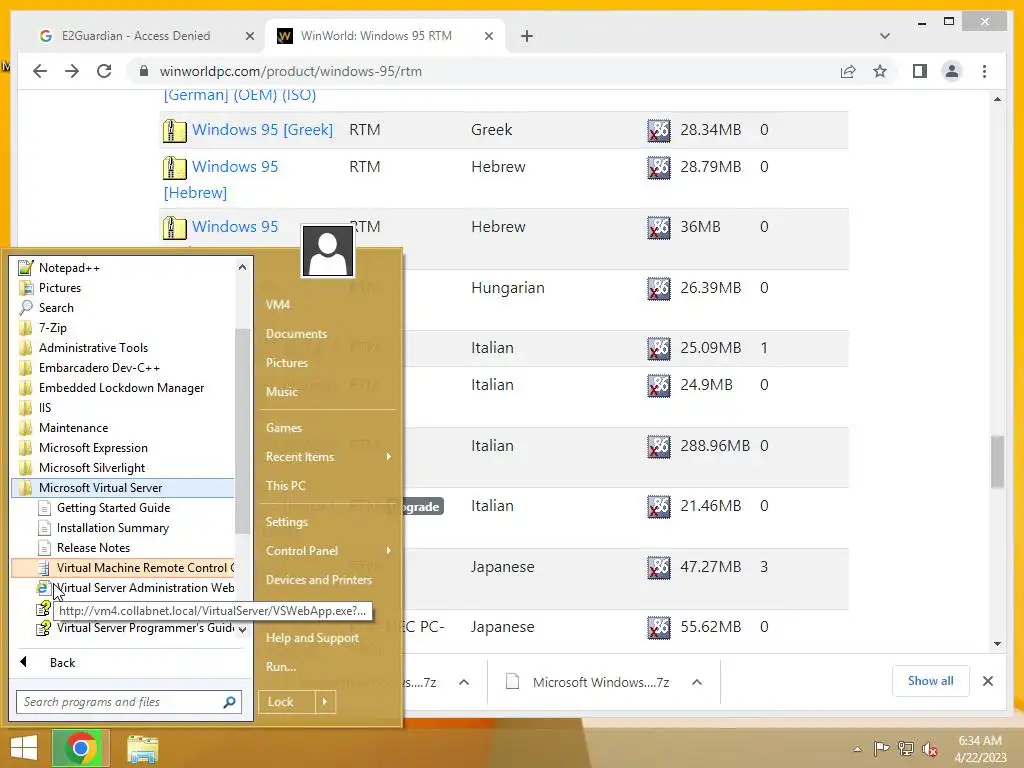This screenshot has width=1024, height=768.
Task: Open Music from start menu
Action: [x=281, y=392]
